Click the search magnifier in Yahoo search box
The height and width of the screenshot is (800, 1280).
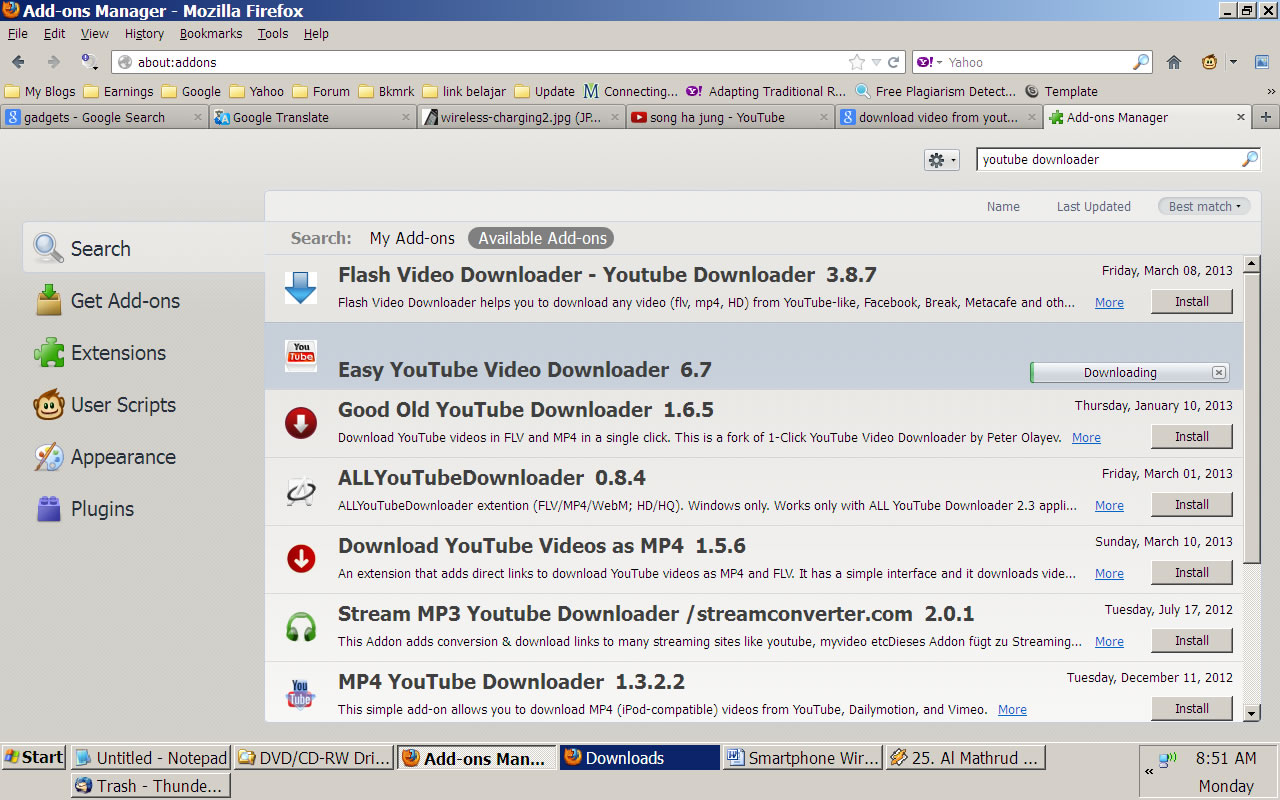click(1140, 62)
